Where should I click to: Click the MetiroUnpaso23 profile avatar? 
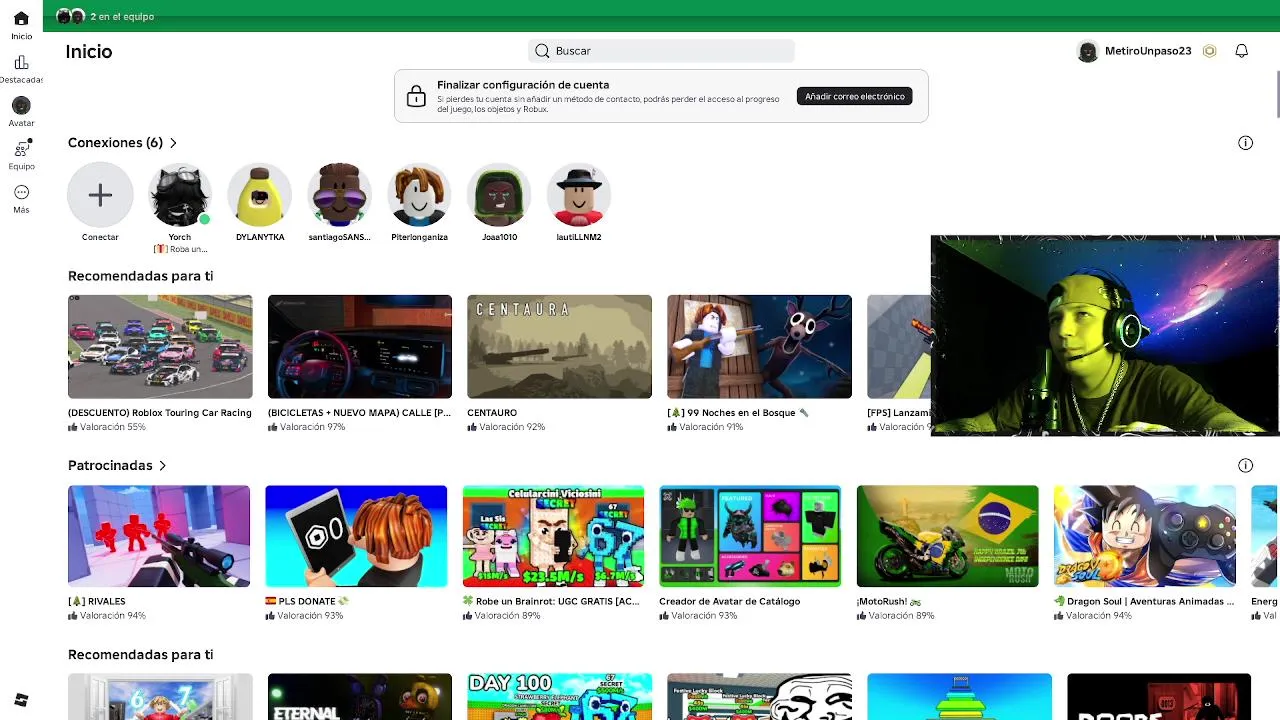tap(1088, 51)
